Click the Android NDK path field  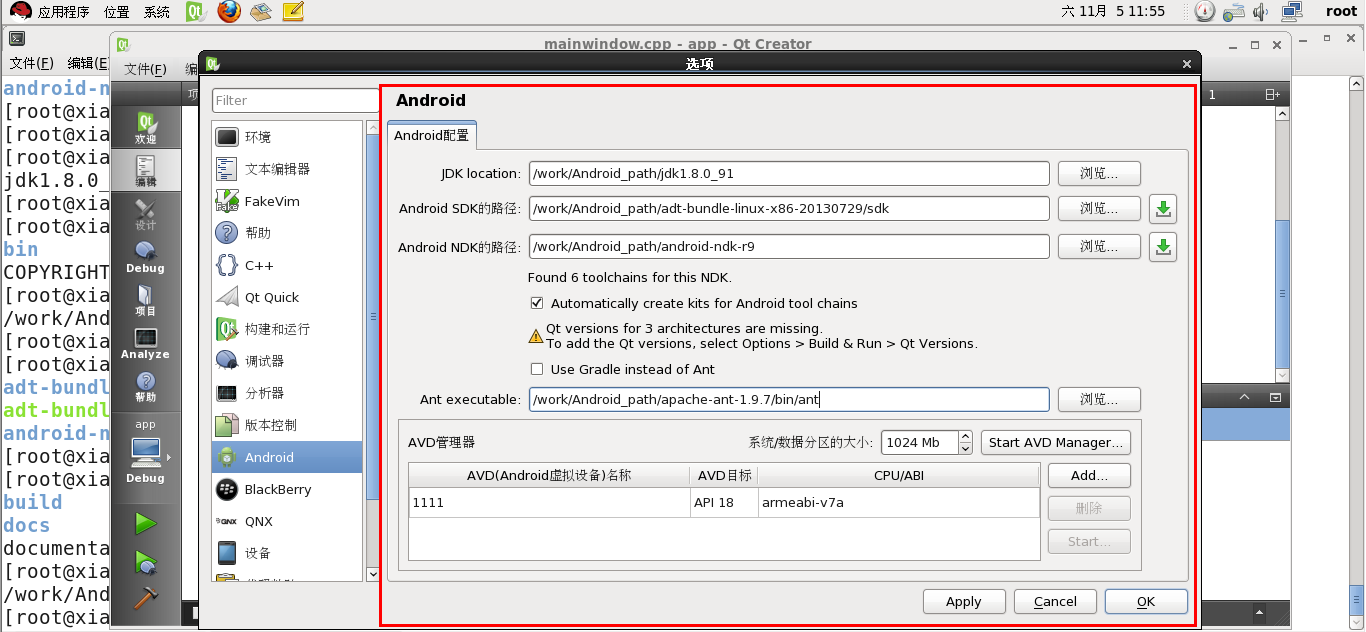coord(789,246)
